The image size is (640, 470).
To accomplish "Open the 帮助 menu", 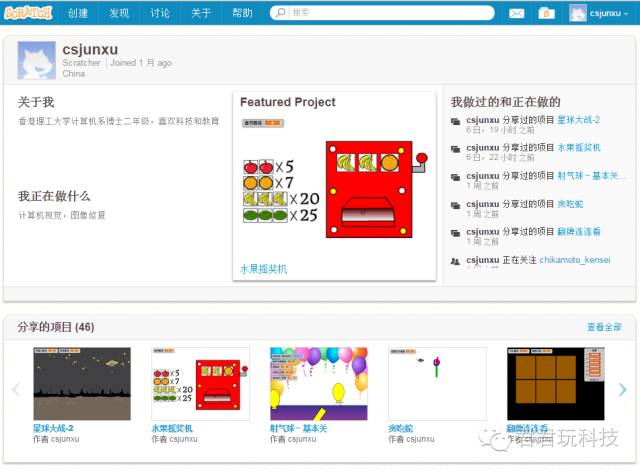I will point(242,13).
